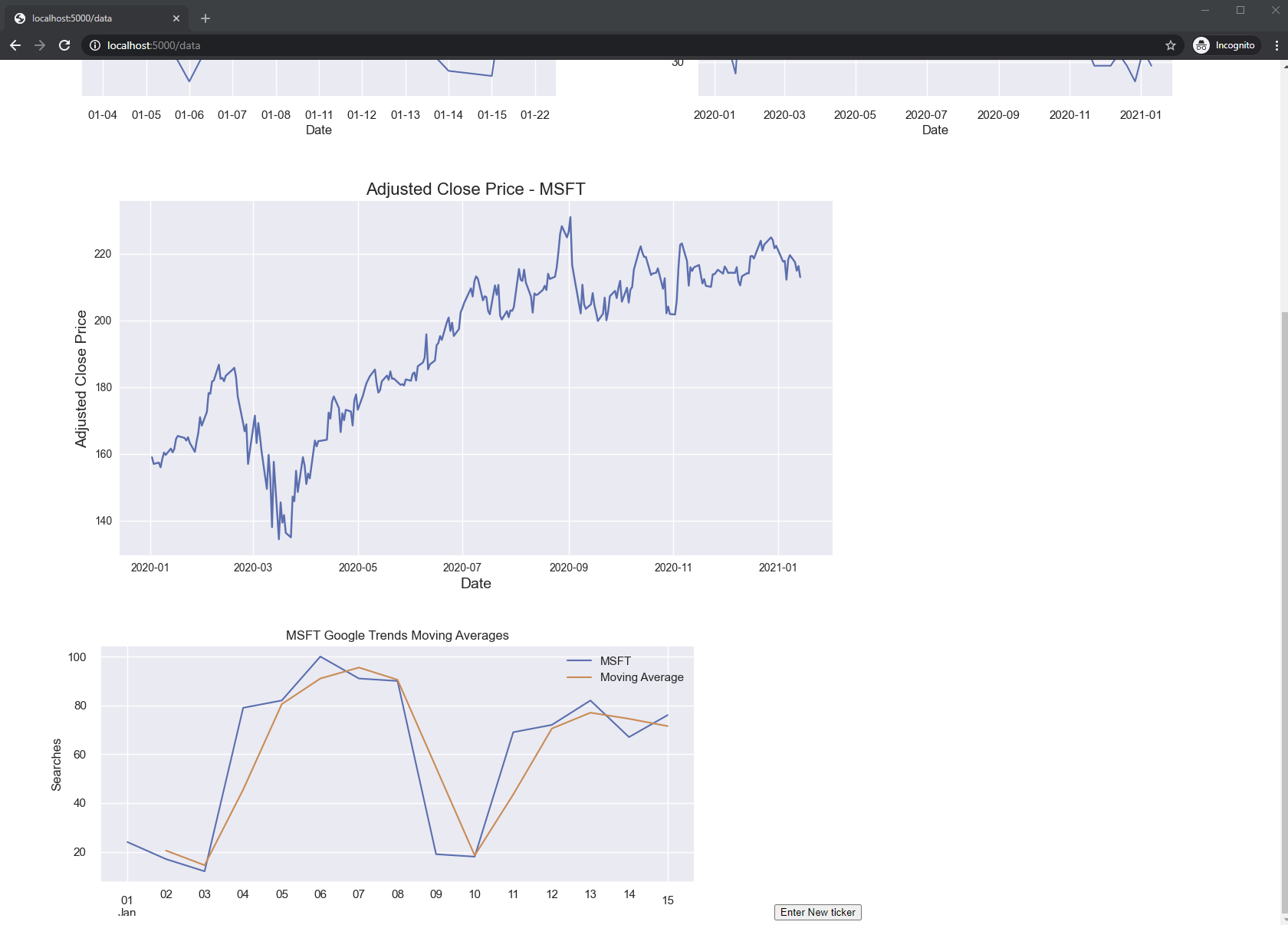The image size is (1288, 925).
Task: Click the browser forward arrow
Action: pos(40,45)
